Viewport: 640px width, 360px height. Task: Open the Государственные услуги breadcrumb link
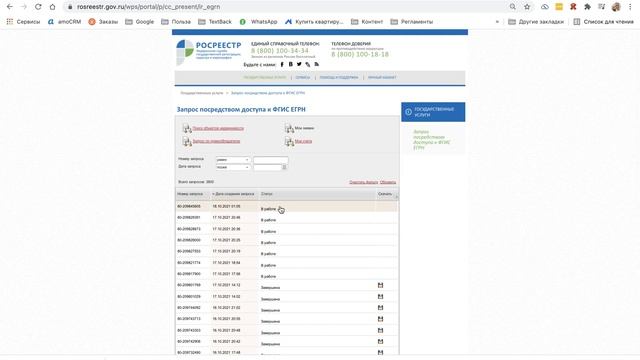[x=202, y=93]
